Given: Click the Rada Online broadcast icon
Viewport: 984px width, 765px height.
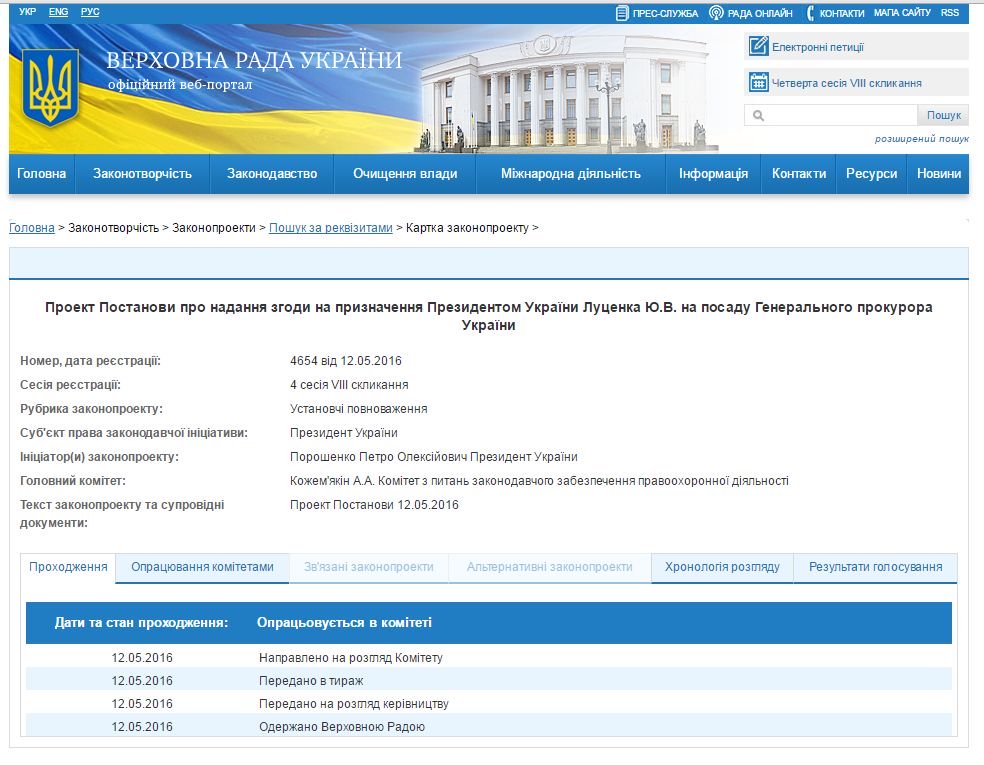Looking at the screenshot, I should 716,13.
